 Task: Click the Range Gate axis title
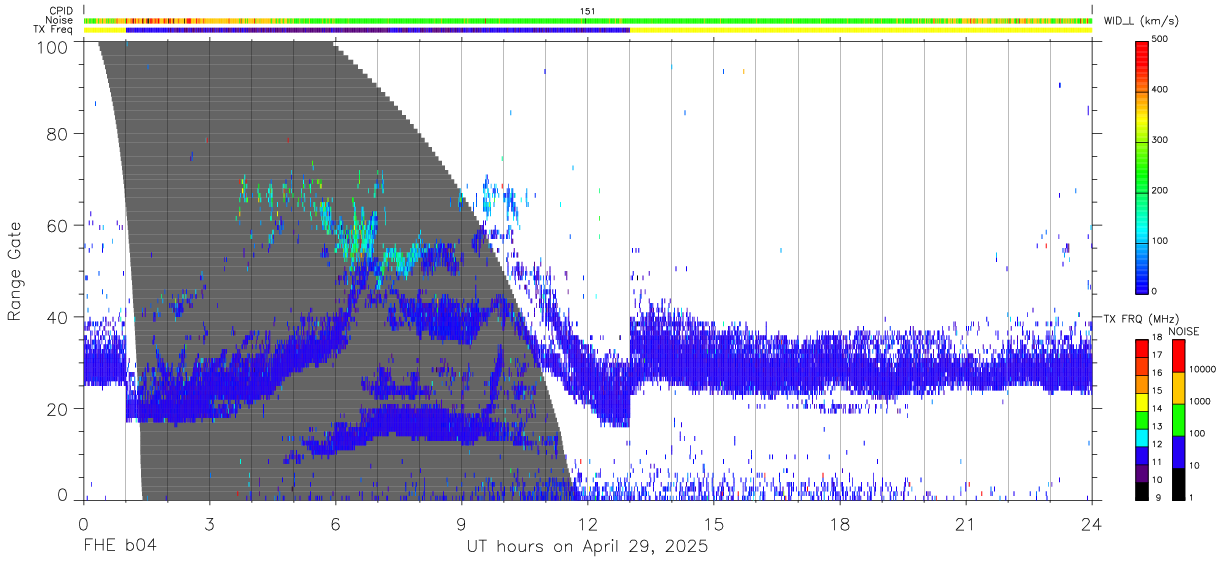click(x=15, y=271)
